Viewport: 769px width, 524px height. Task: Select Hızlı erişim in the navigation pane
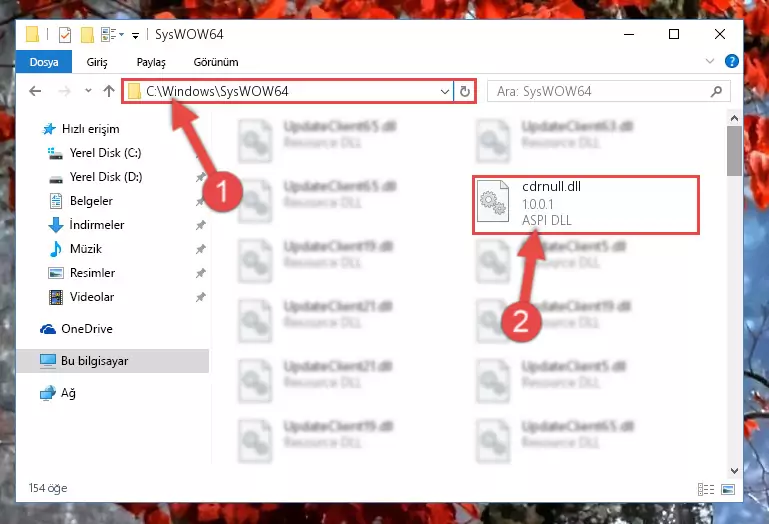click(90, 129)
